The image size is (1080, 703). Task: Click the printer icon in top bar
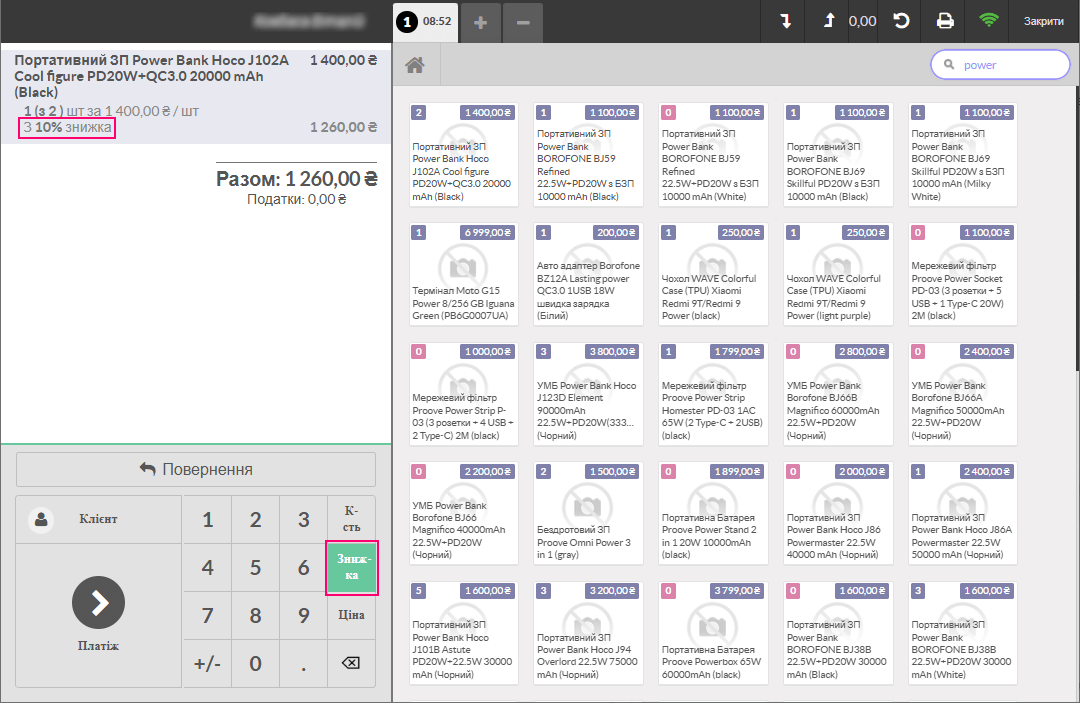point(944,21)
